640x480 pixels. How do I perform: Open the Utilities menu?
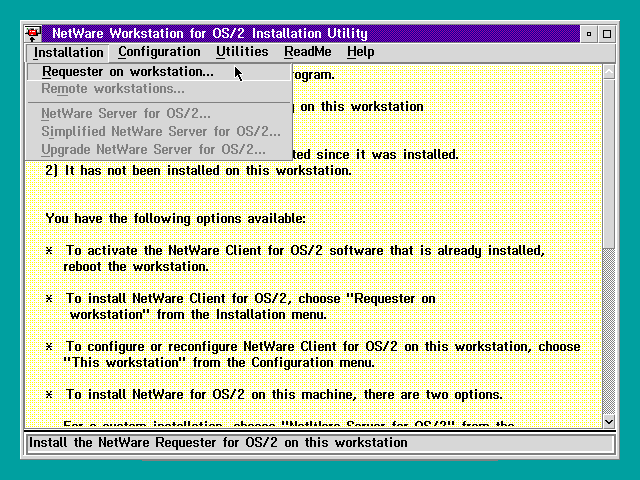(x=242, y=52)
